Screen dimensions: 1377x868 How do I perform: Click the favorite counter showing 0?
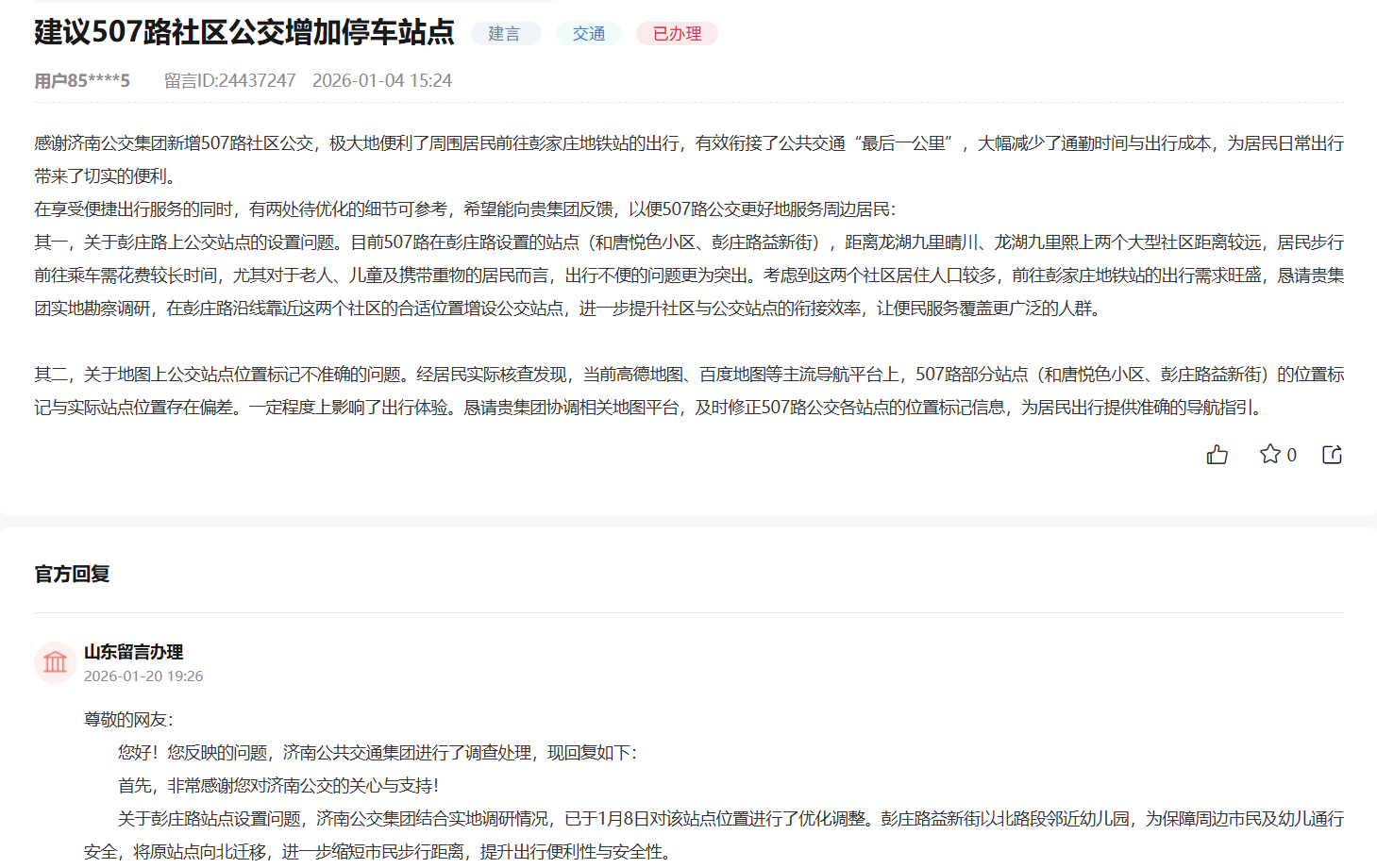click(x=1291, y=454)
